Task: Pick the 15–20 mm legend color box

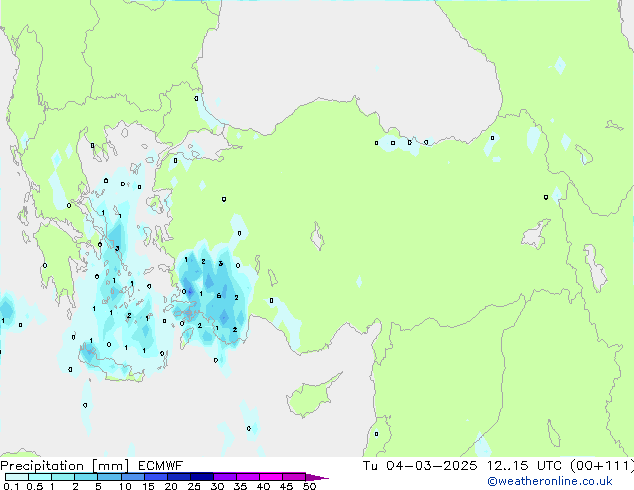Action: click(155, 477)
